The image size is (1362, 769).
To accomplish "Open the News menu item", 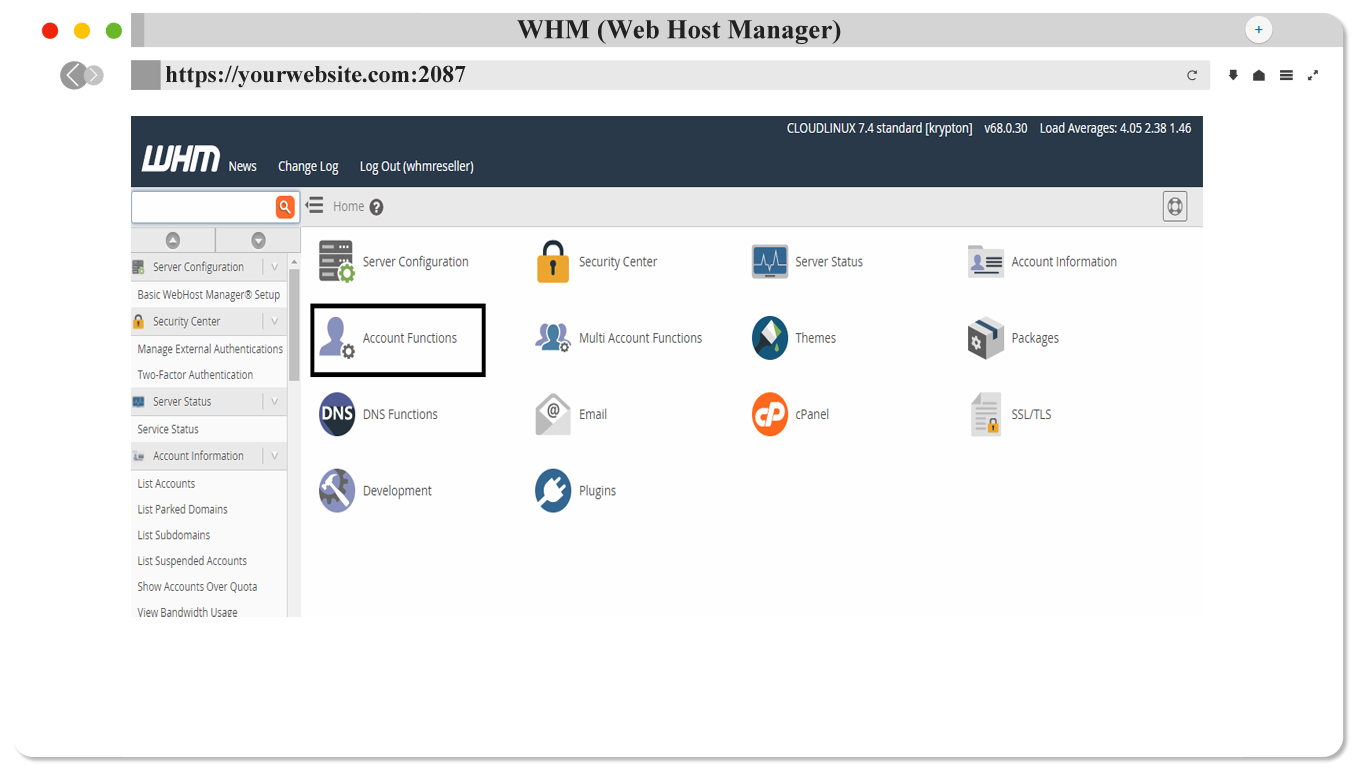I will [242, 167].
